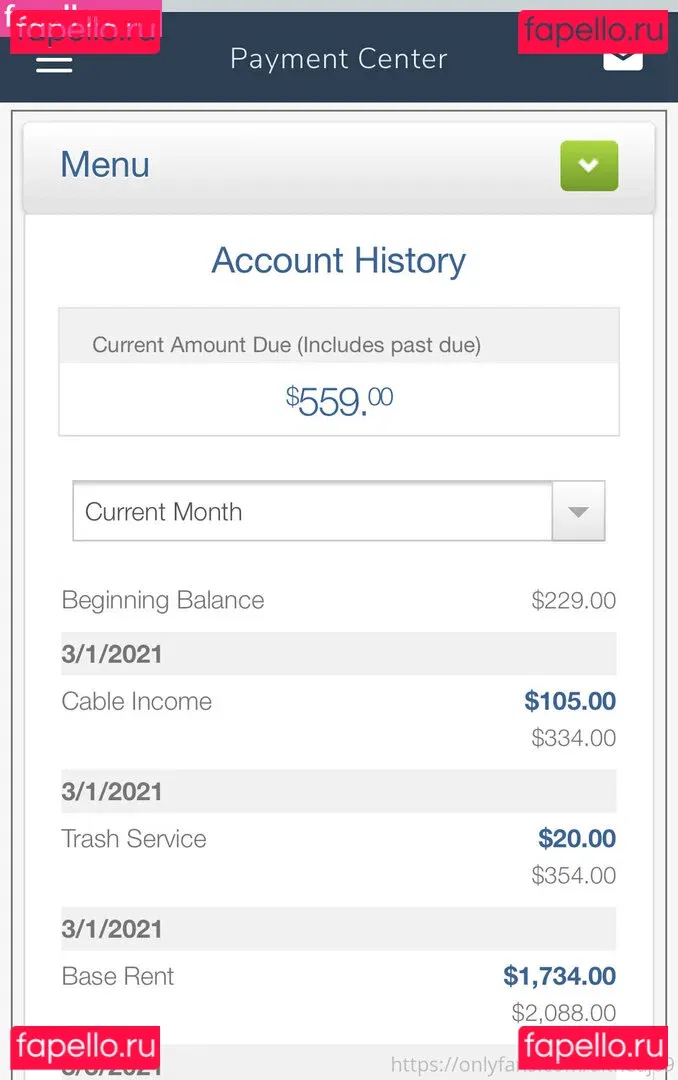This screenshot has width=678, height=1080.
Task: Click the gray arrow on the period selector
Action: coord(578,512)
